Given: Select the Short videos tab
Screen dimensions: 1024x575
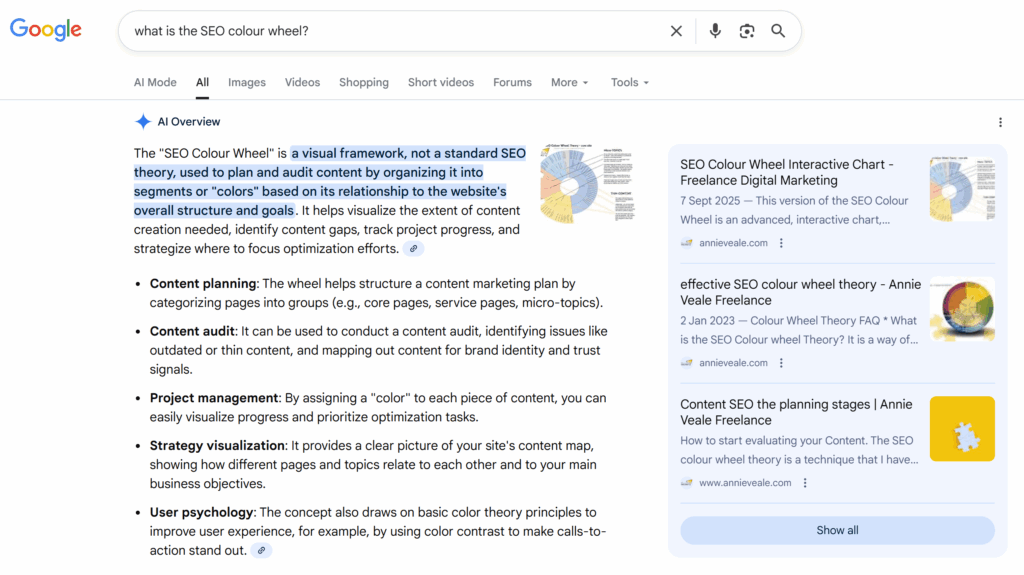Looking at the screenshot, I should [x=441, y=82].
